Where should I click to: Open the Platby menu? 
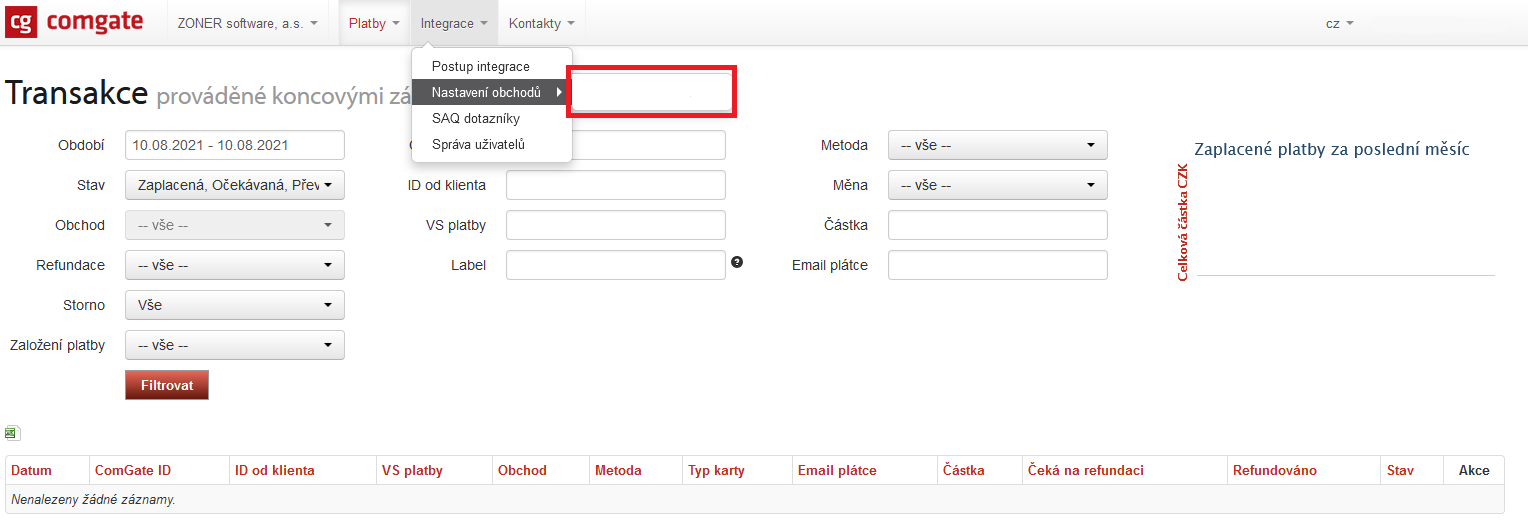[x=374, y=23]
